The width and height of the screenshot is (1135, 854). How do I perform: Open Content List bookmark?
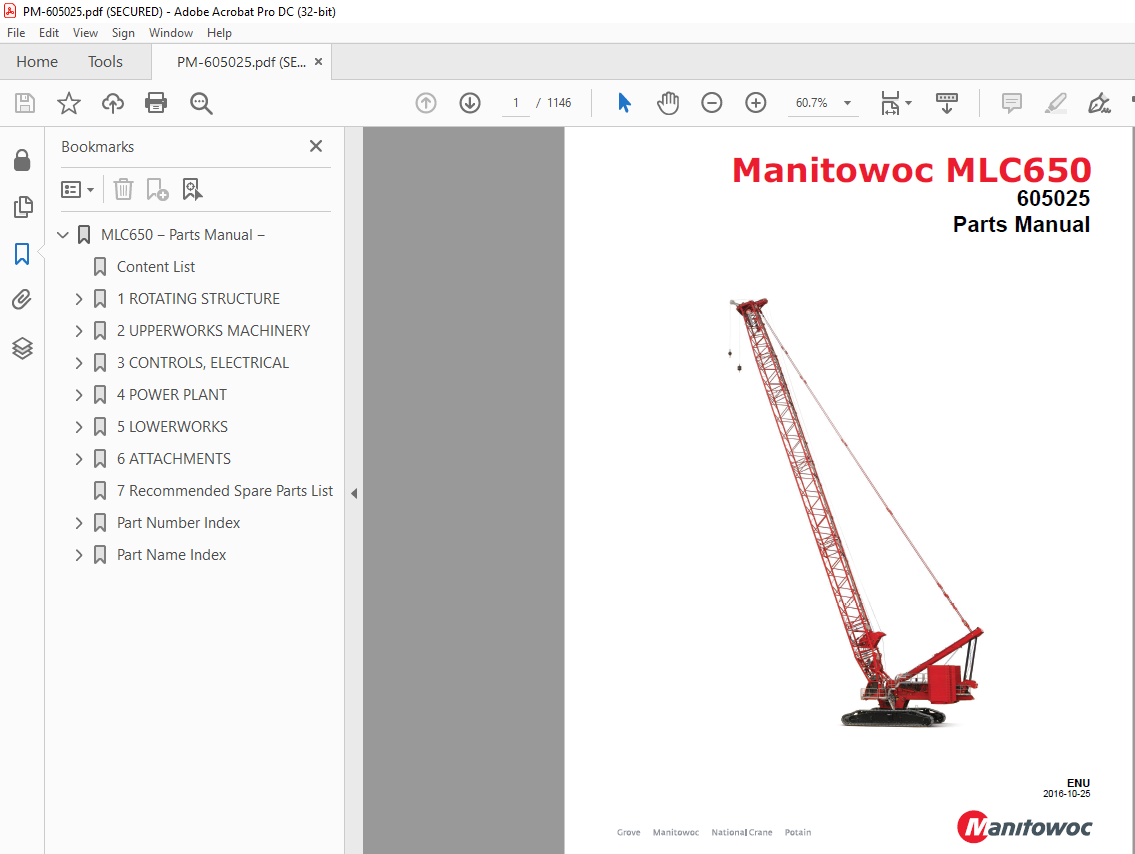pos(156,267)
